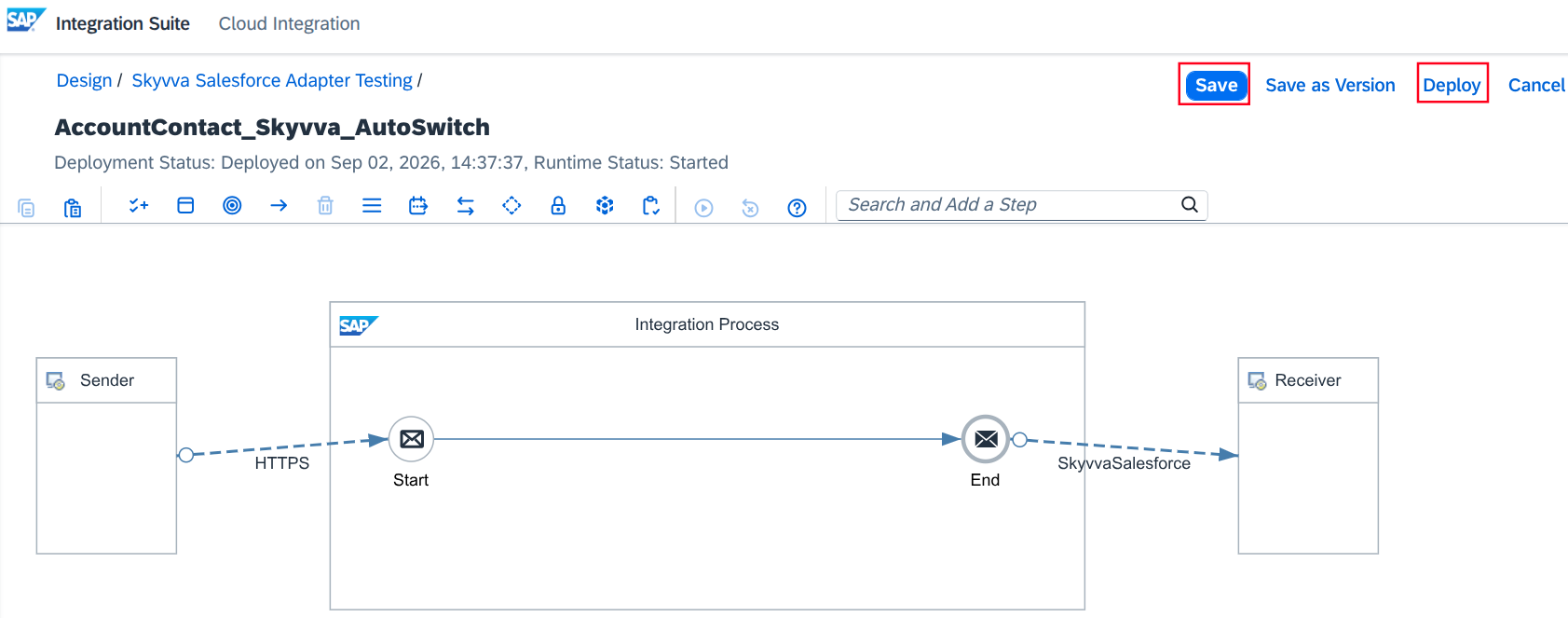1568x618 pixels.
Task: Click the AccountContact_Skyvva_AutoSwitch heading
Action: coord(272,127)
